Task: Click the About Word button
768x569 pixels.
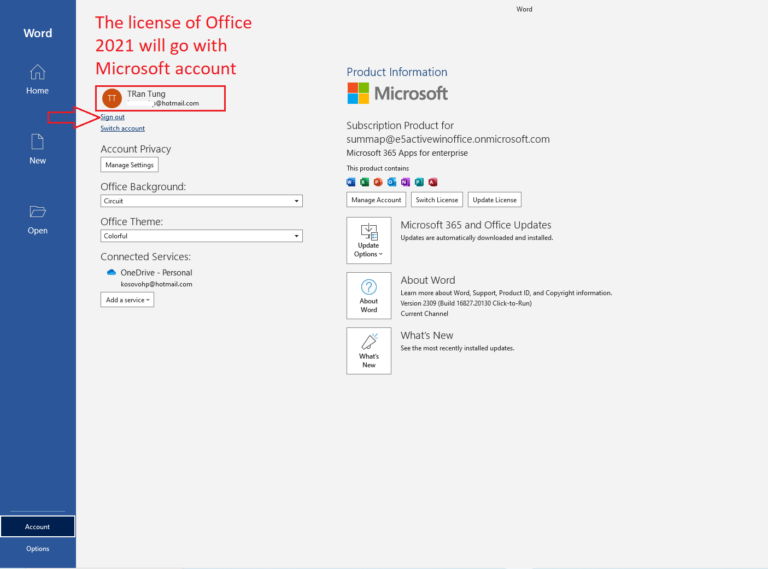Action: pos(369,296)
